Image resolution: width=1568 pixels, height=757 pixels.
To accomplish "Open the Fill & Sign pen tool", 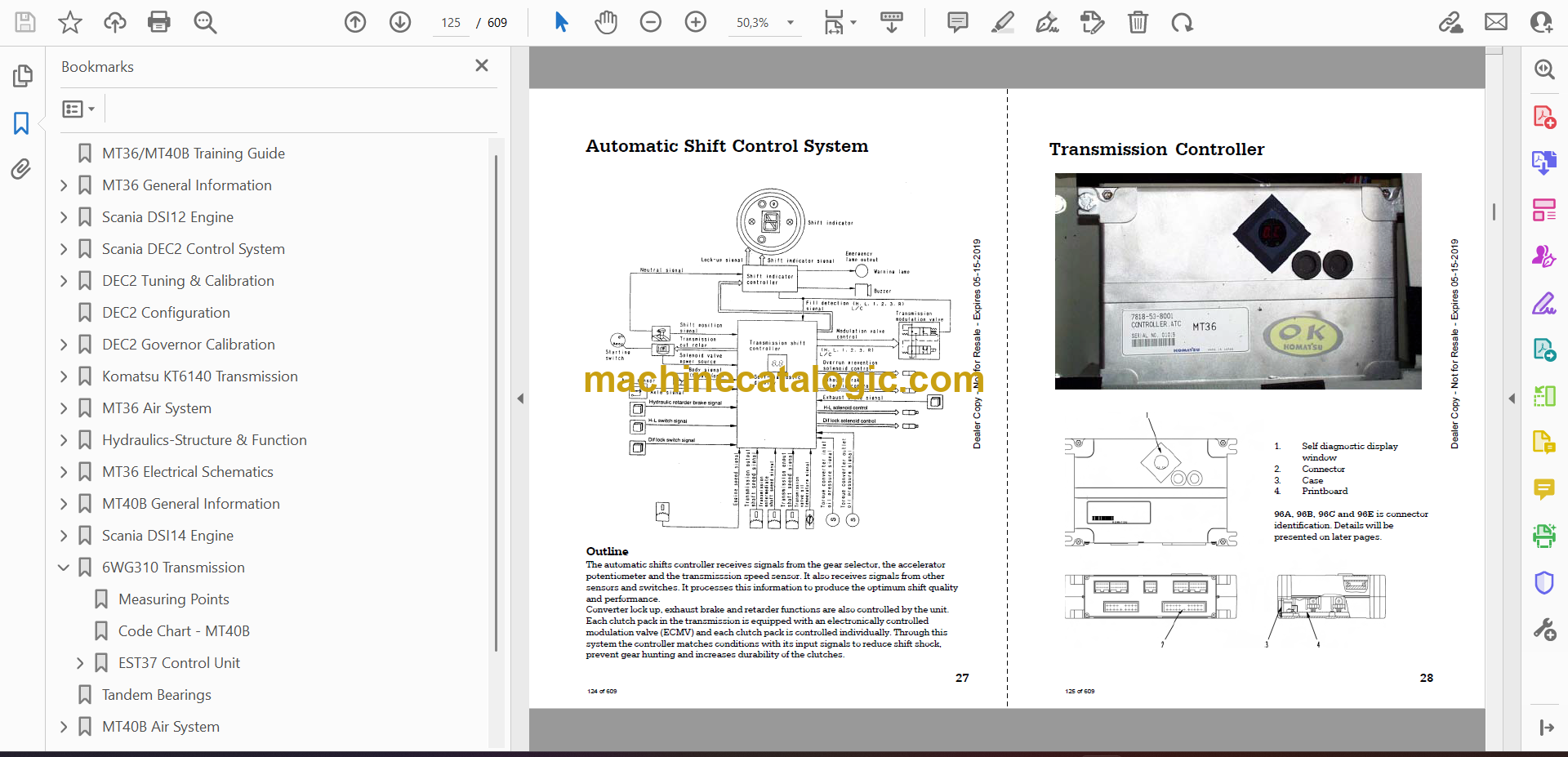I will (x=1543, y=304).
